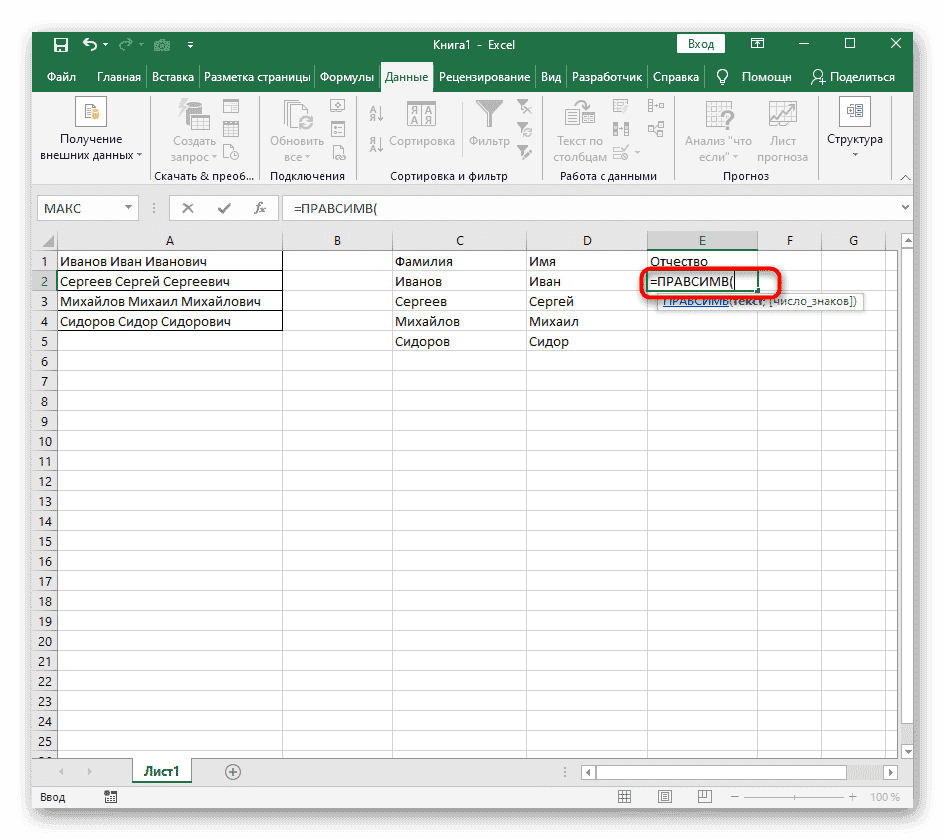Viewport: 945px width, 840px height.
Task: Switch to the Формулы ribbon tab
Action: (344, 76)
